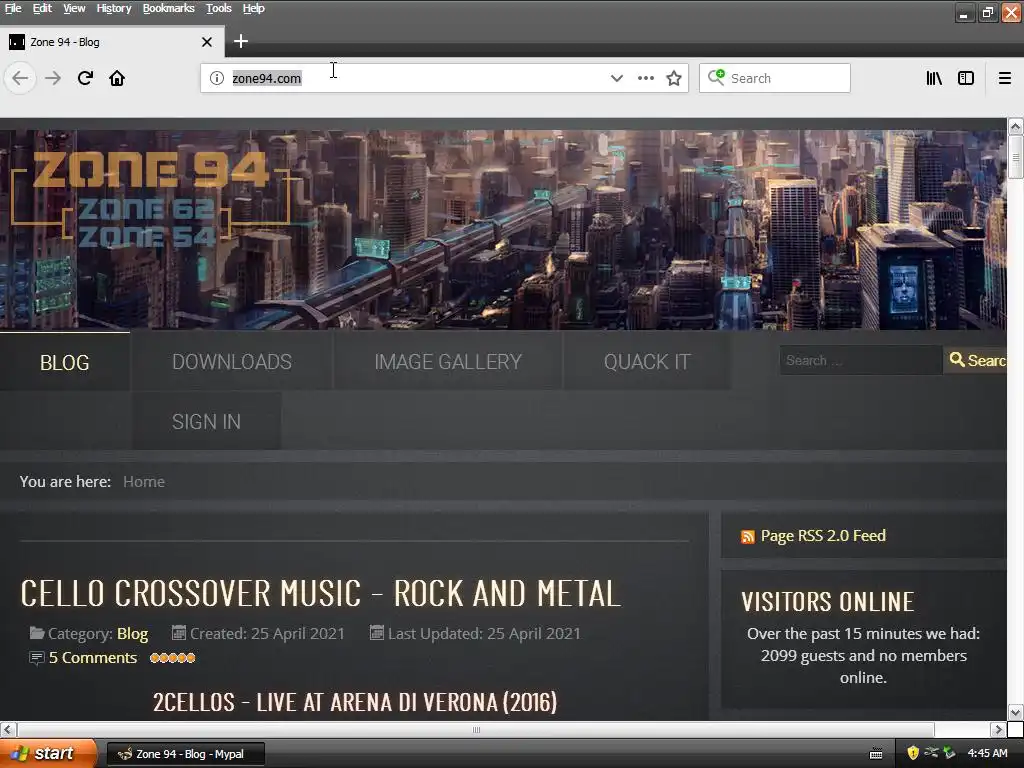Click the vertical scrollbar up arrow
This screenshot has width=1024, height=768.
pos(1015,126)
